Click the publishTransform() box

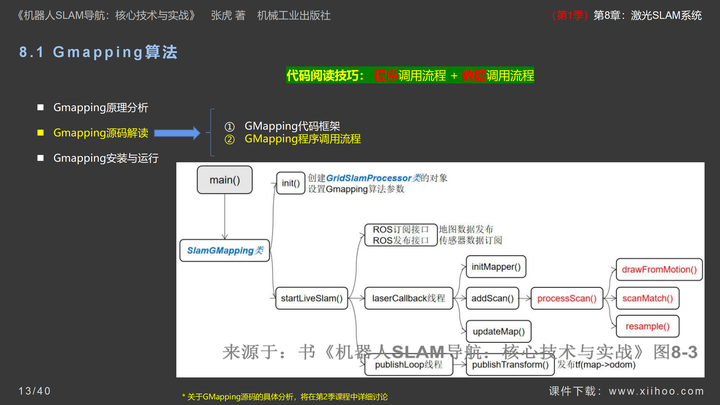coord(510,365)
